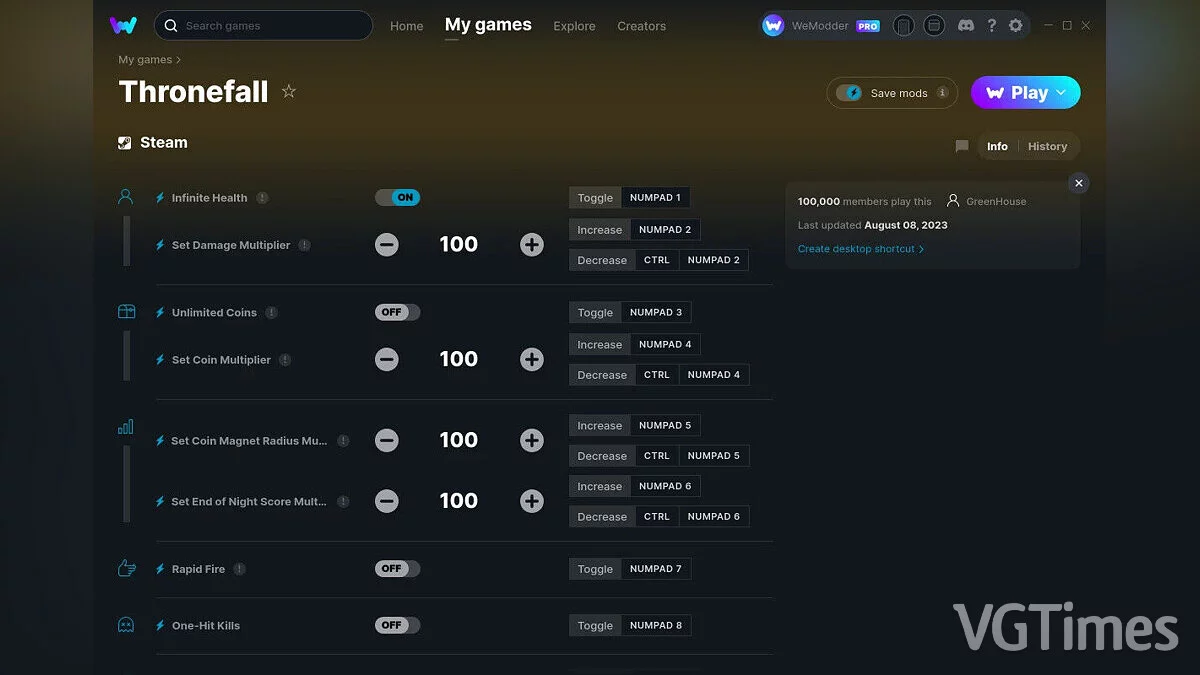Open the Play button dropdown arrow
The height and width of the screenshot is (675, 1200).
tap(1062, 92)
